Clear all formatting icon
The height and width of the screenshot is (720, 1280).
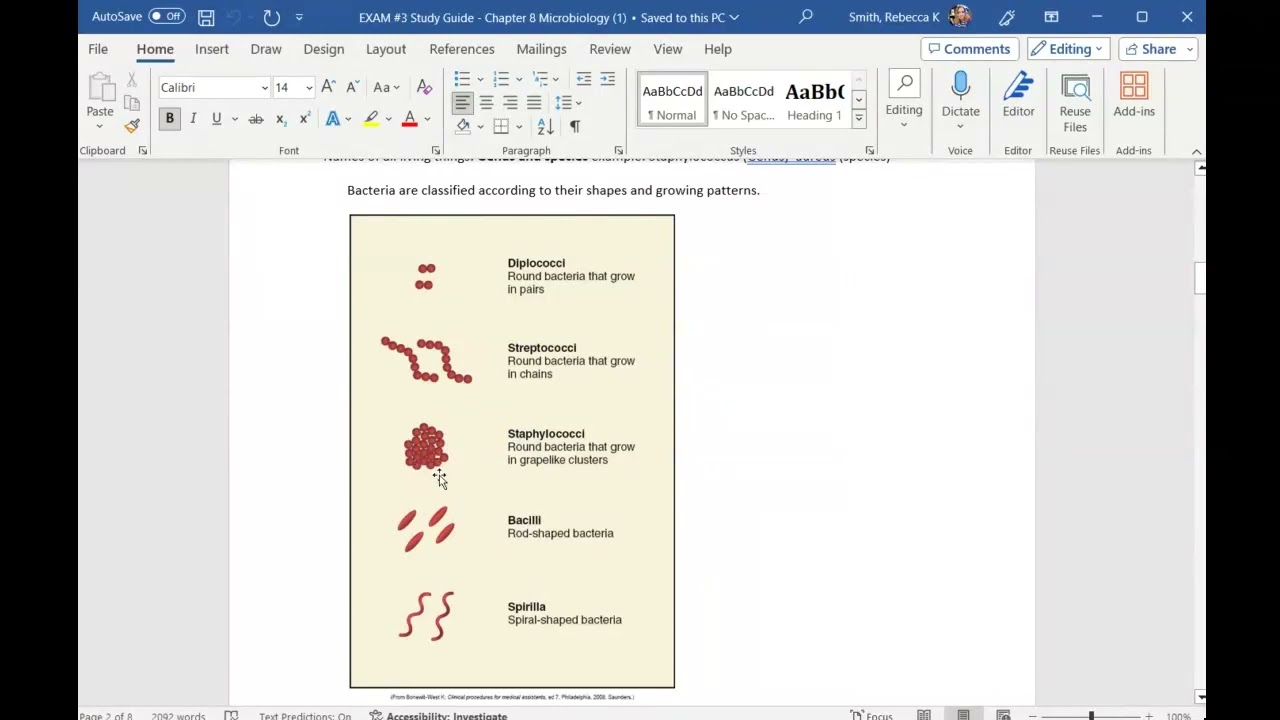coord(424,87)
